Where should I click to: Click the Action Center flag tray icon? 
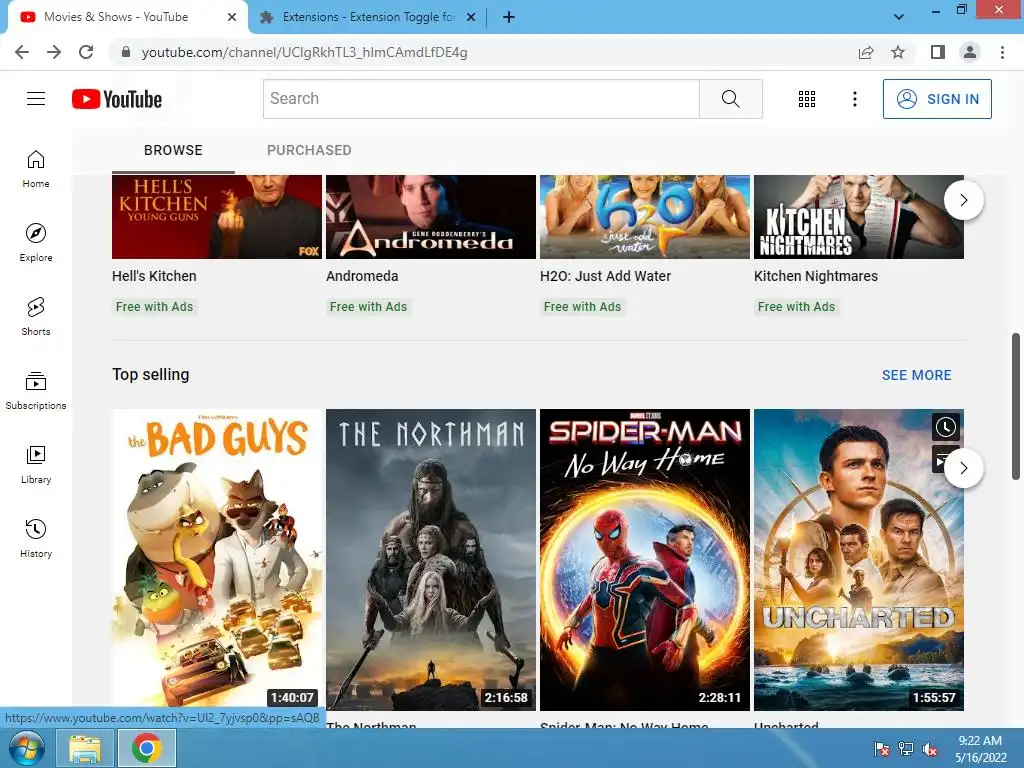pos(882,749)
